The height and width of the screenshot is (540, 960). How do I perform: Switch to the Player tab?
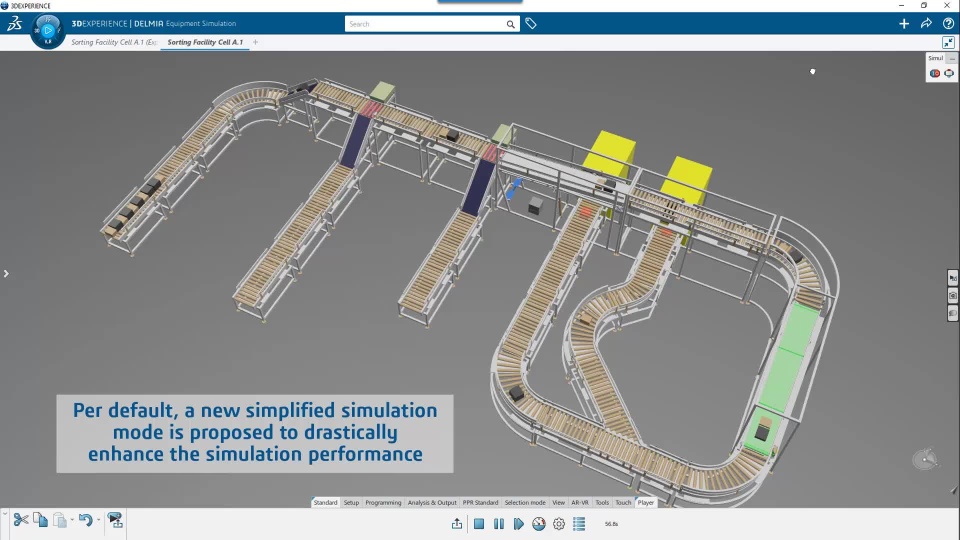pyautogui.click(x=645, y=502)
